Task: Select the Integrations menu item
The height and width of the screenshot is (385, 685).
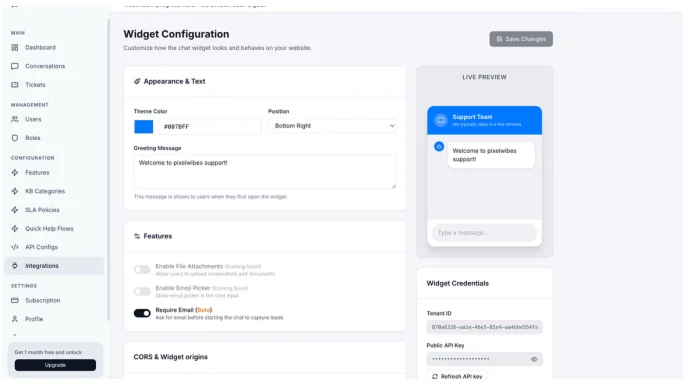Action: [54, 266]
